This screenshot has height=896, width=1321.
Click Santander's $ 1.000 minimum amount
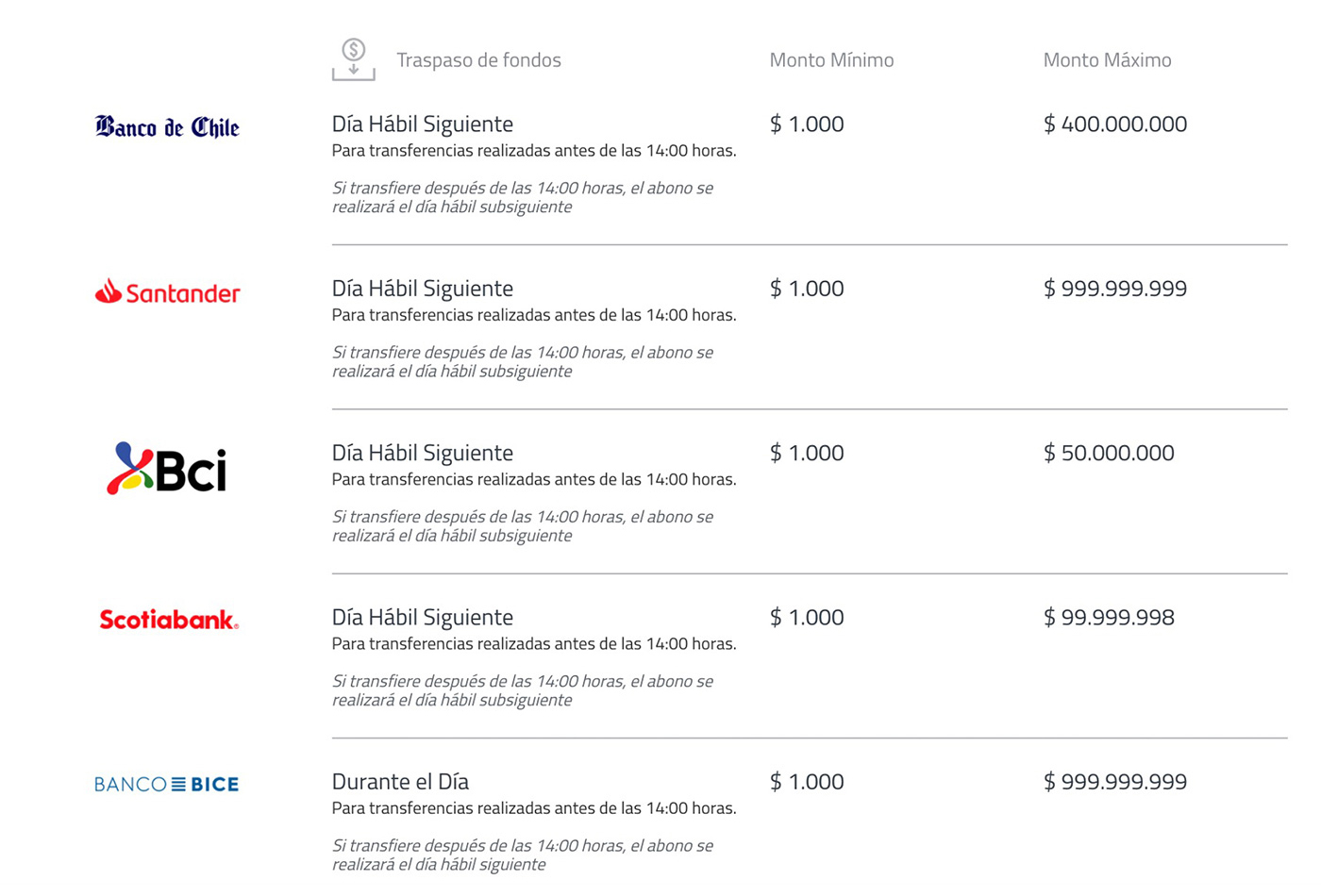(807, 289)
